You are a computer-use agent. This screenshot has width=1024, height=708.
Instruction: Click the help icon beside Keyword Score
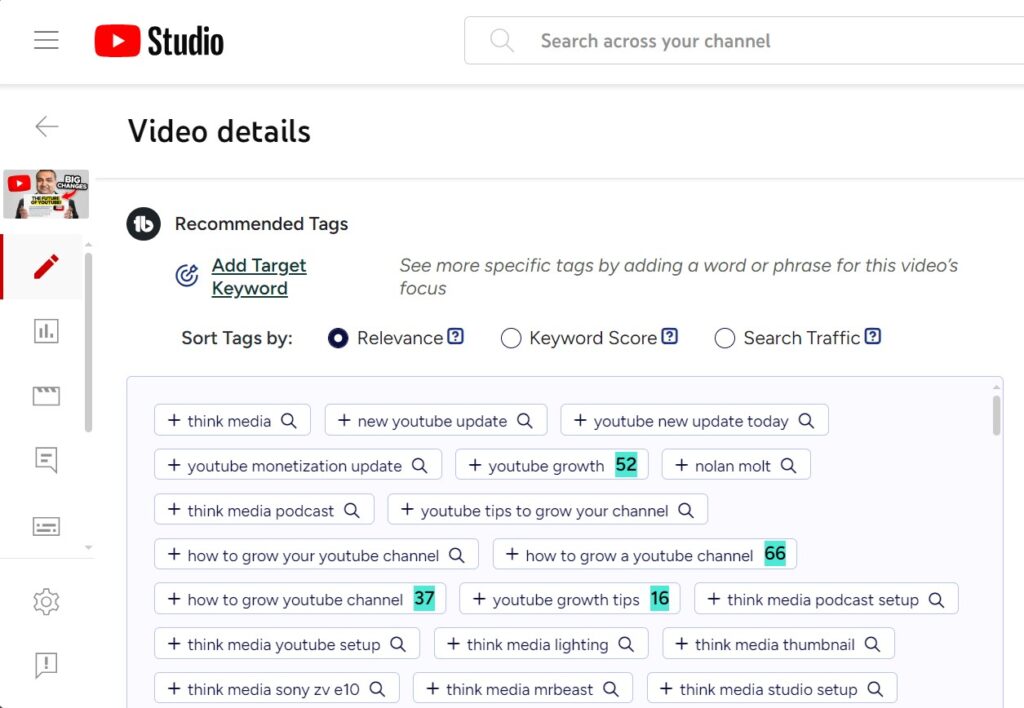pyautogui.click(x=670, y=337)
